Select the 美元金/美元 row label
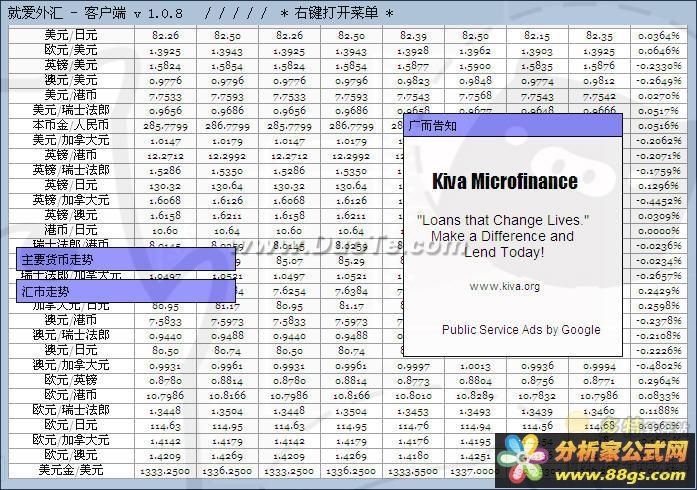 click(x=71, y=470)
